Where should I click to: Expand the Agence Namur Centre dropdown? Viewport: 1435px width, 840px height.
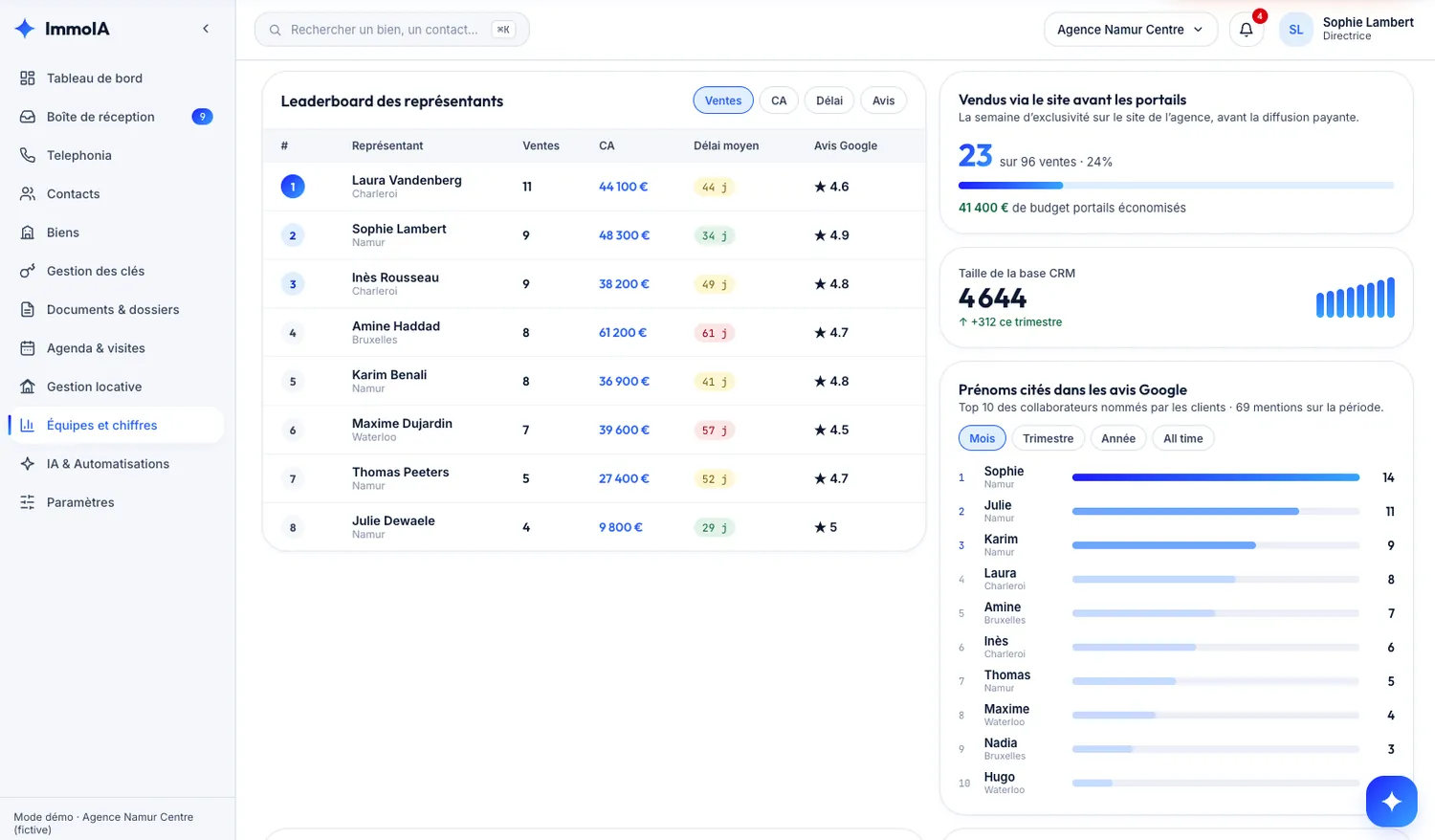[x=1130, y=30]
